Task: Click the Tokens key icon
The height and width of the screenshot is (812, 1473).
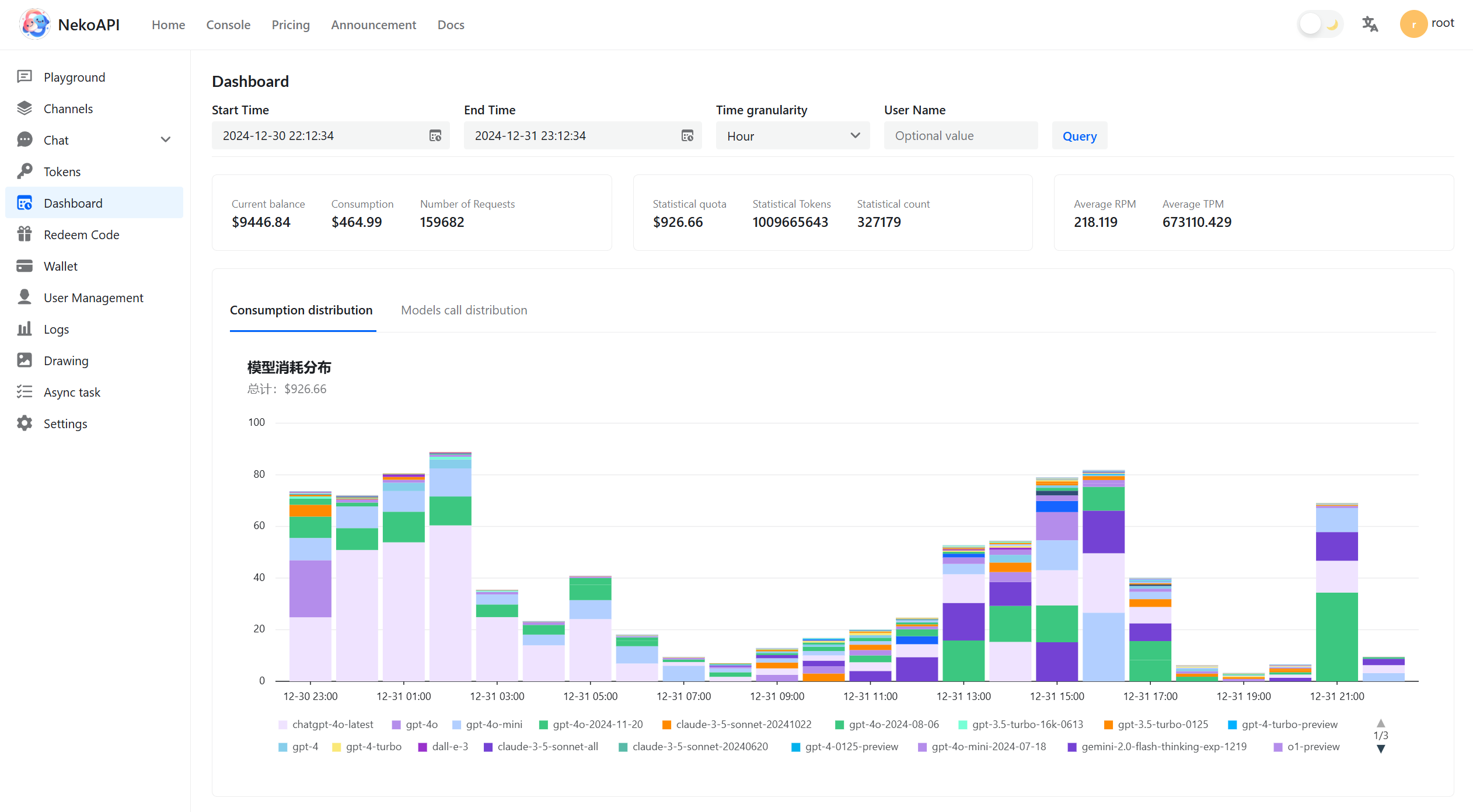Action: tap(25, 171)
